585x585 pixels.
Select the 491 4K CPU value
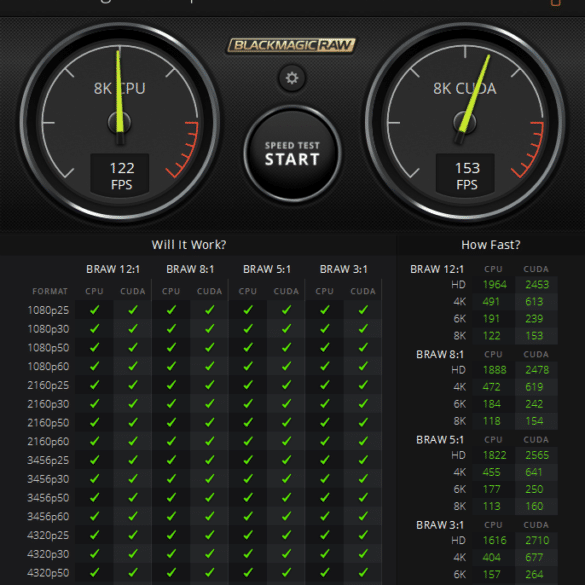(491, 301)
